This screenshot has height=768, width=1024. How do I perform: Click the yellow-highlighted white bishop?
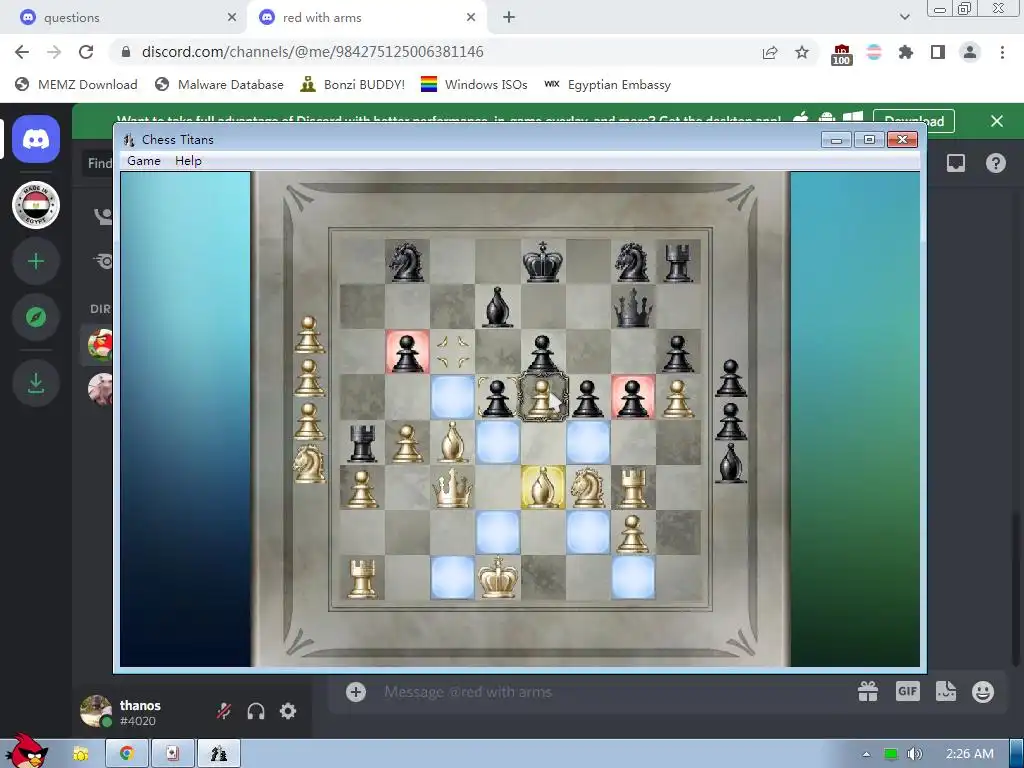click(543, 488)
